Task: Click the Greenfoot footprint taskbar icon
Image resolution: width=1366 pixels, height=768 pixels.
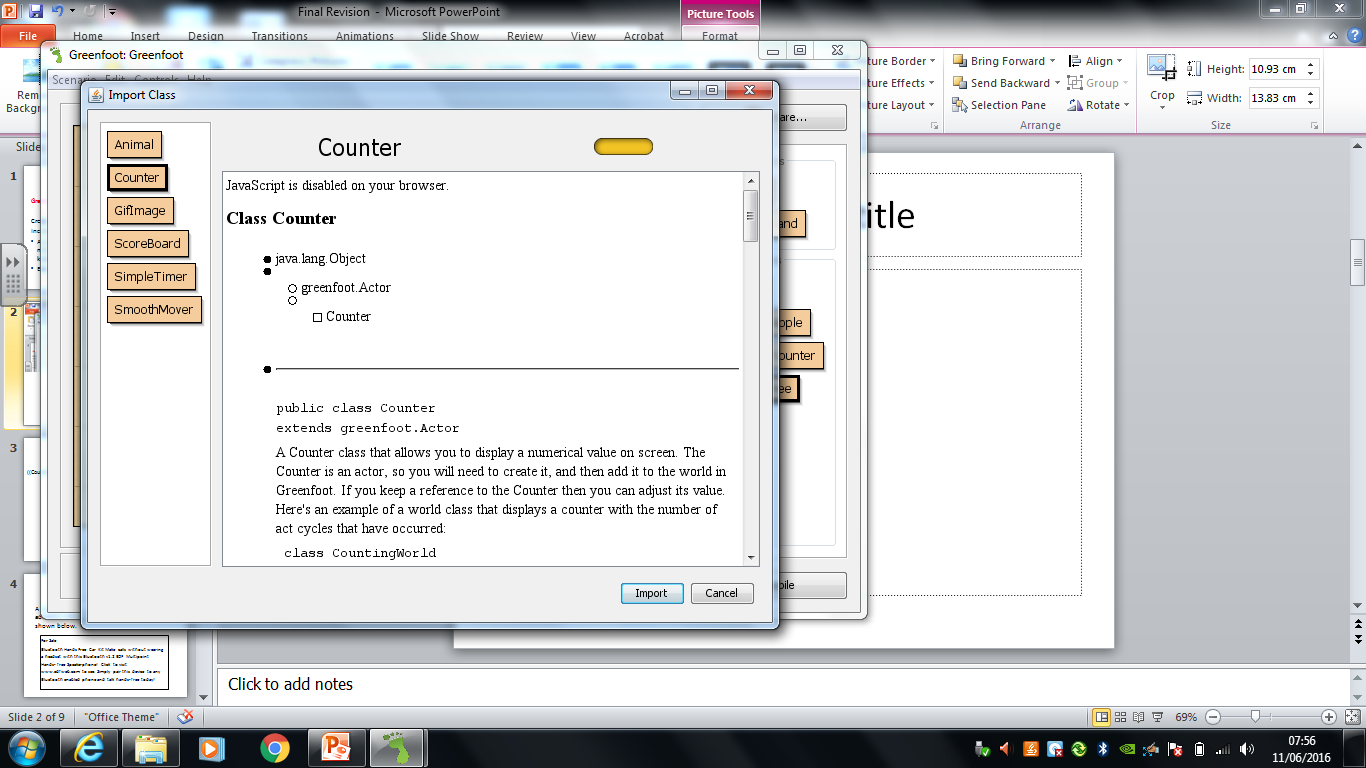Action: coord(398,748)
